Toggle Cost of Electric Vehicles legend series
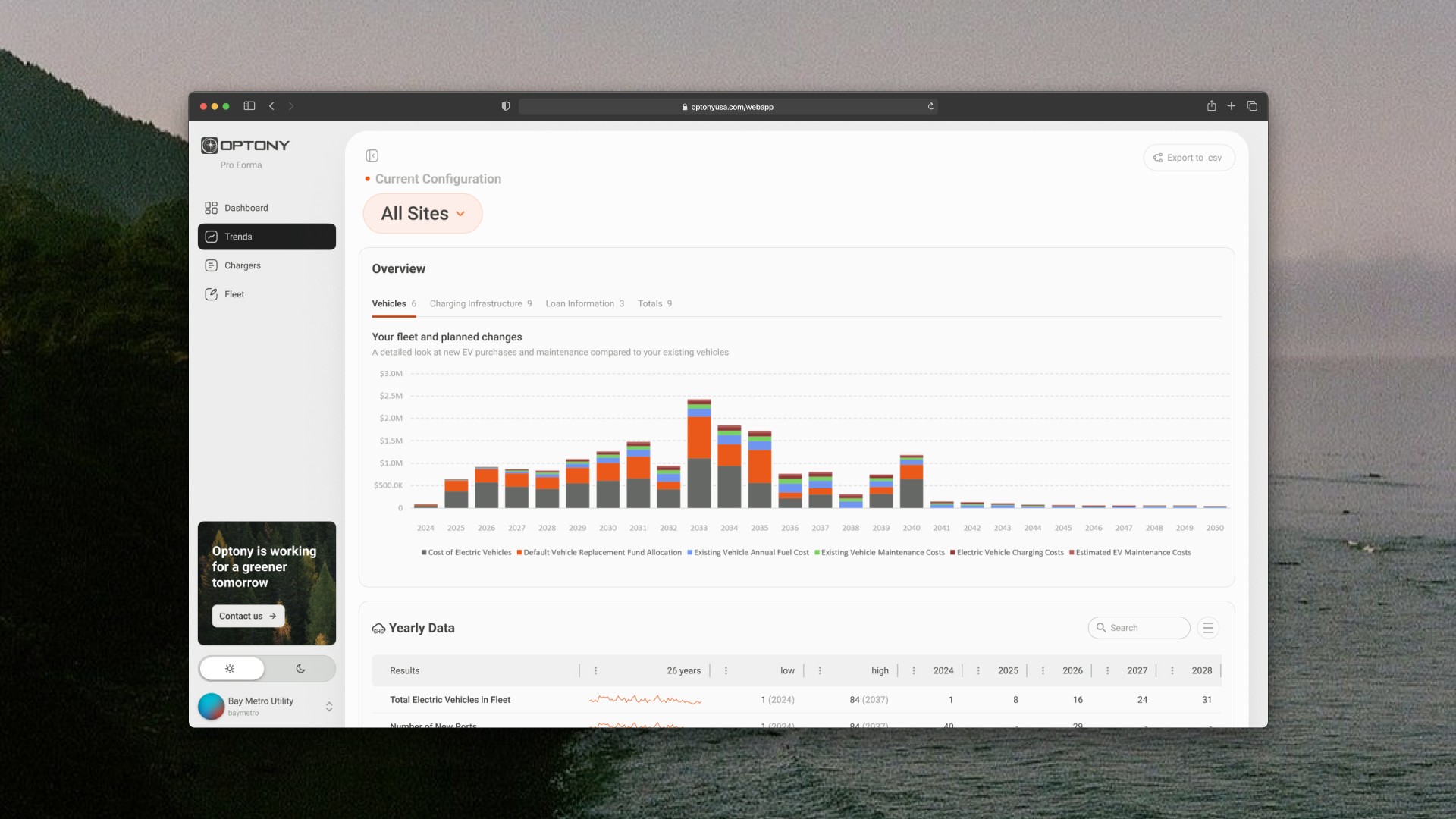Screen dimensions: 1456x819 click(x=468, y=553)
